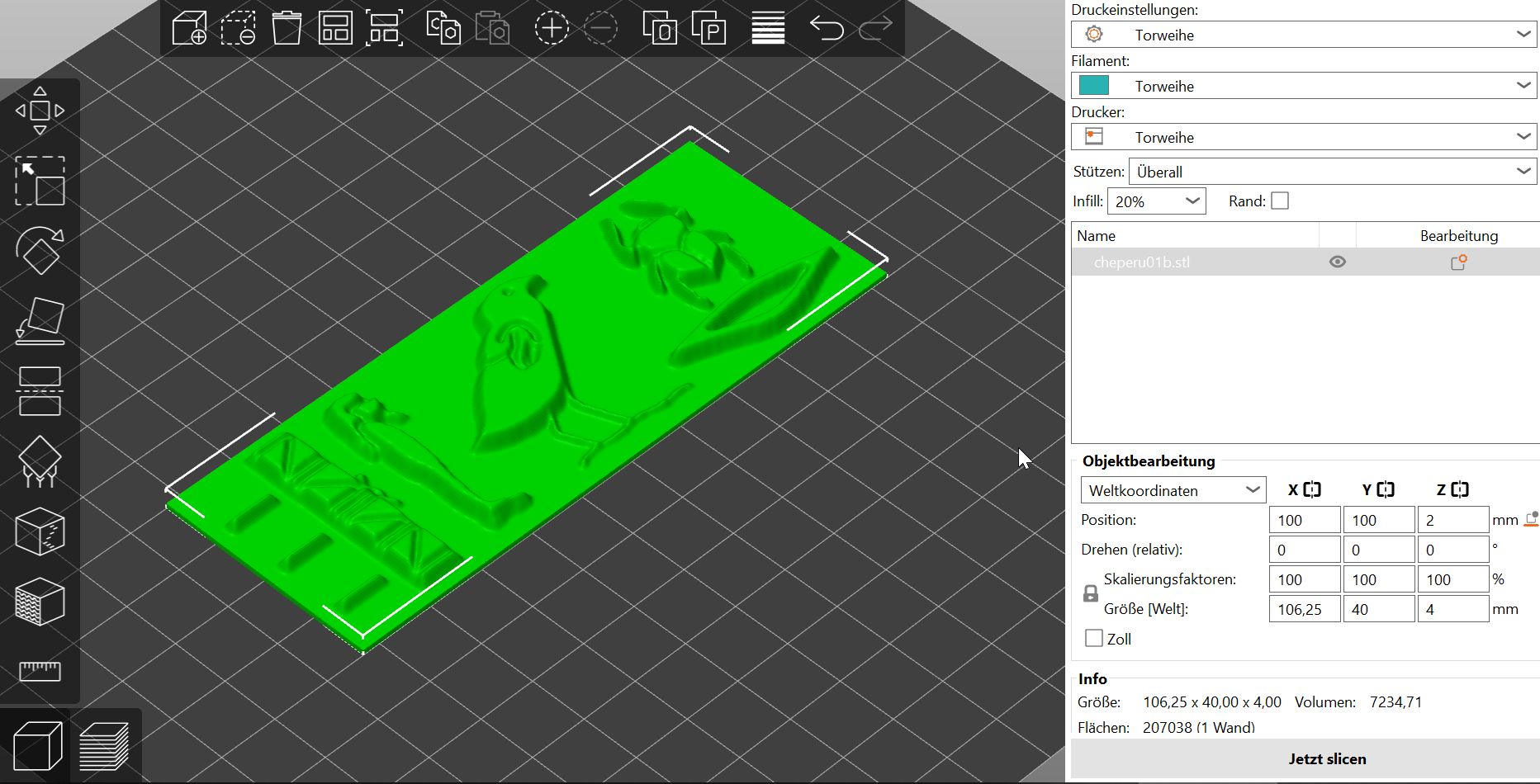Image resolution: width=1540 pixels, height=784 pixels.
Task: Select the cheperu01b.stl object row
Action: tap(1305, 262)
